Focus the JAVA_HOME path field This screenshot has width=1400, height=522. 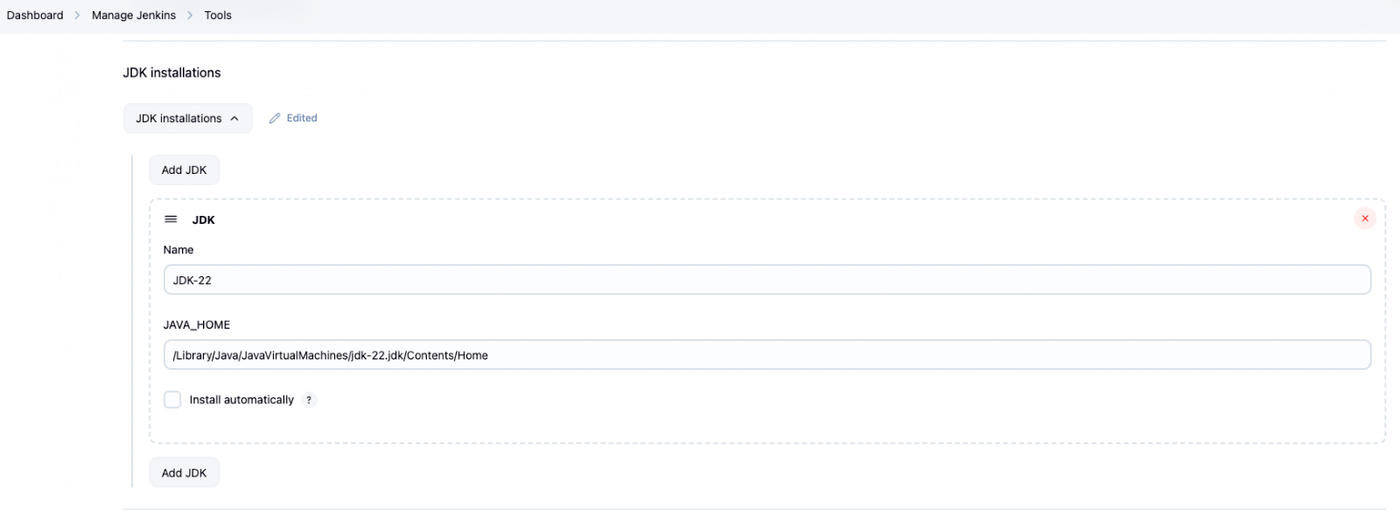click(767, 355)
